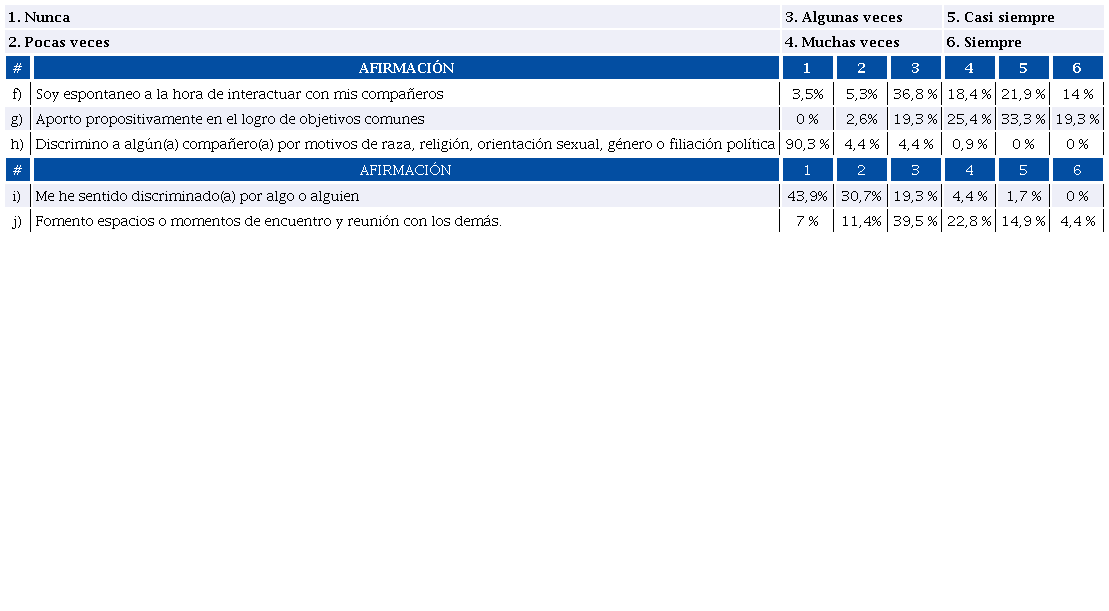1109x611 pixels.
Task: Select the 43,9% cell in row i
Action: click(806, 196)
